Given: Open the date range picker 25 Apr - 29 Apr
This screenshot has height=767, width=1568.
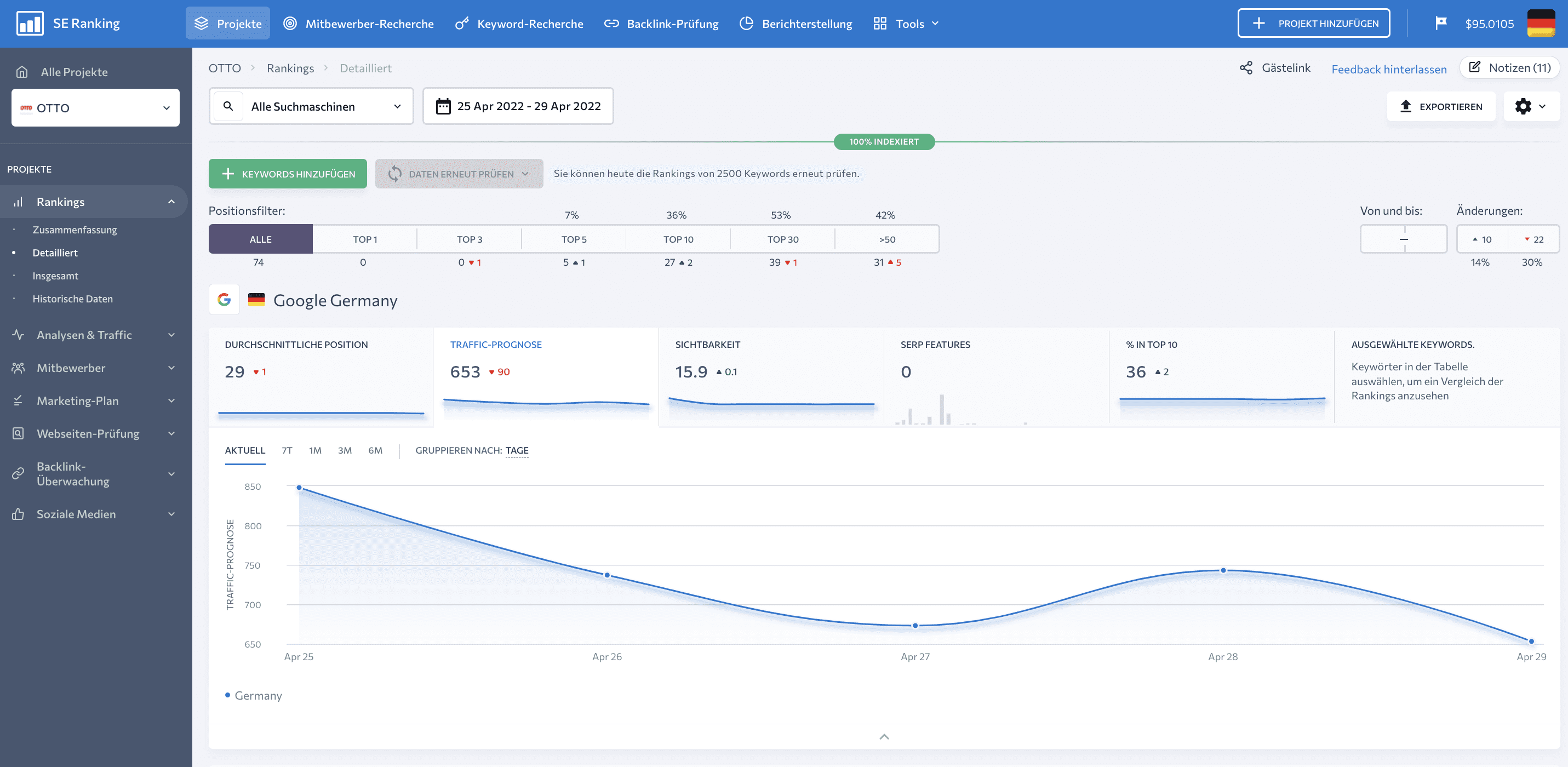Looking at the screenshot, I should coord(518,106).
